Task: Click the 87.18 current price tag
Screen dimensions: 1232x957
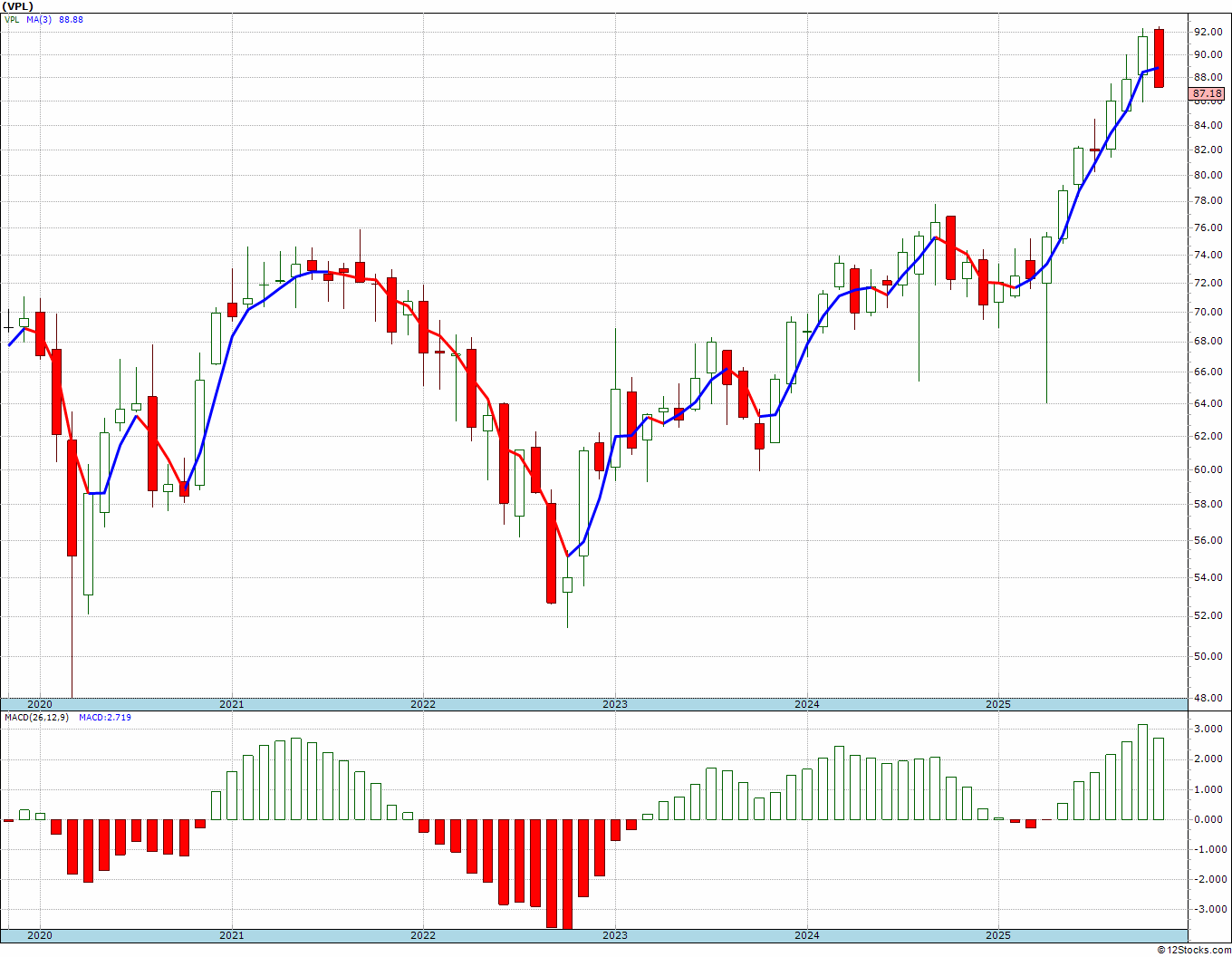Action: 1208,93
